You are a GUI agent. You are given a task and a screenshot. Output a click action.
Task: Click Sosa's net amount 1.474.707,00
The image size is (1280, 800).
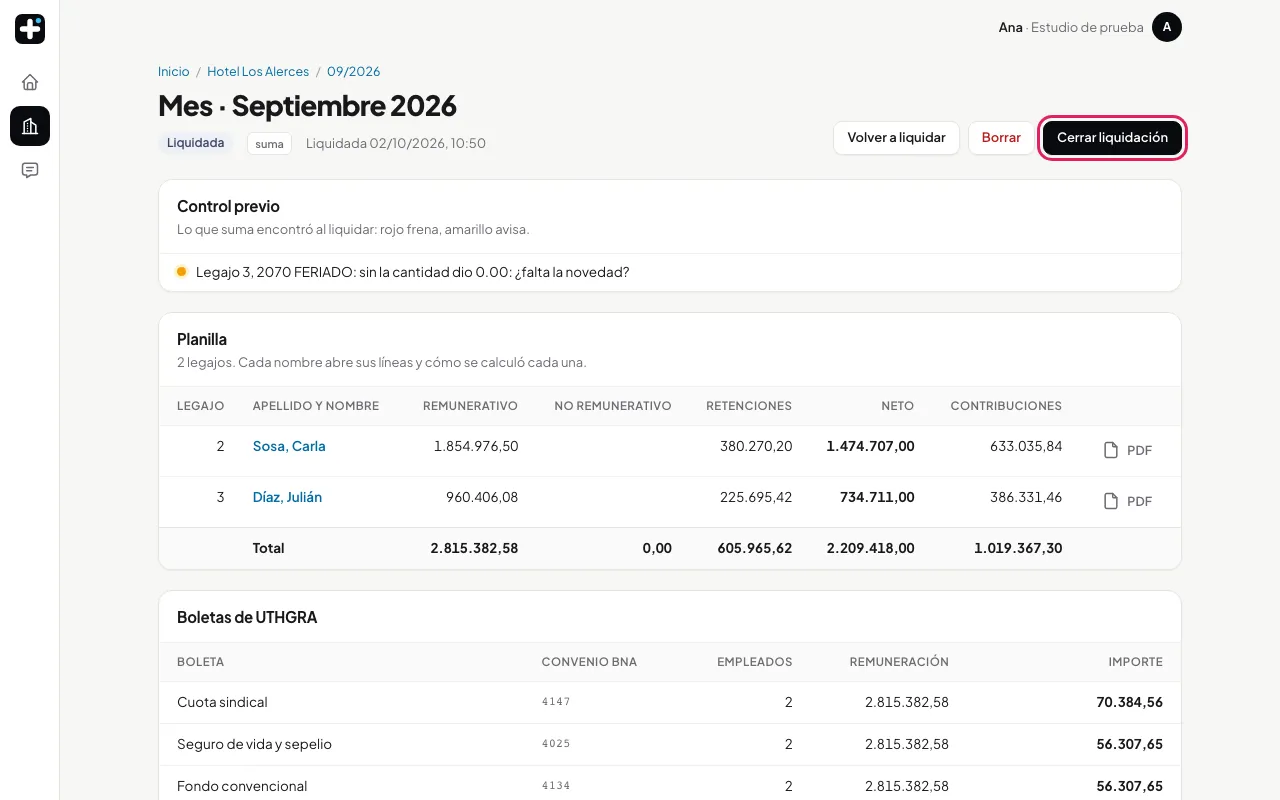(x=870, y=446)
